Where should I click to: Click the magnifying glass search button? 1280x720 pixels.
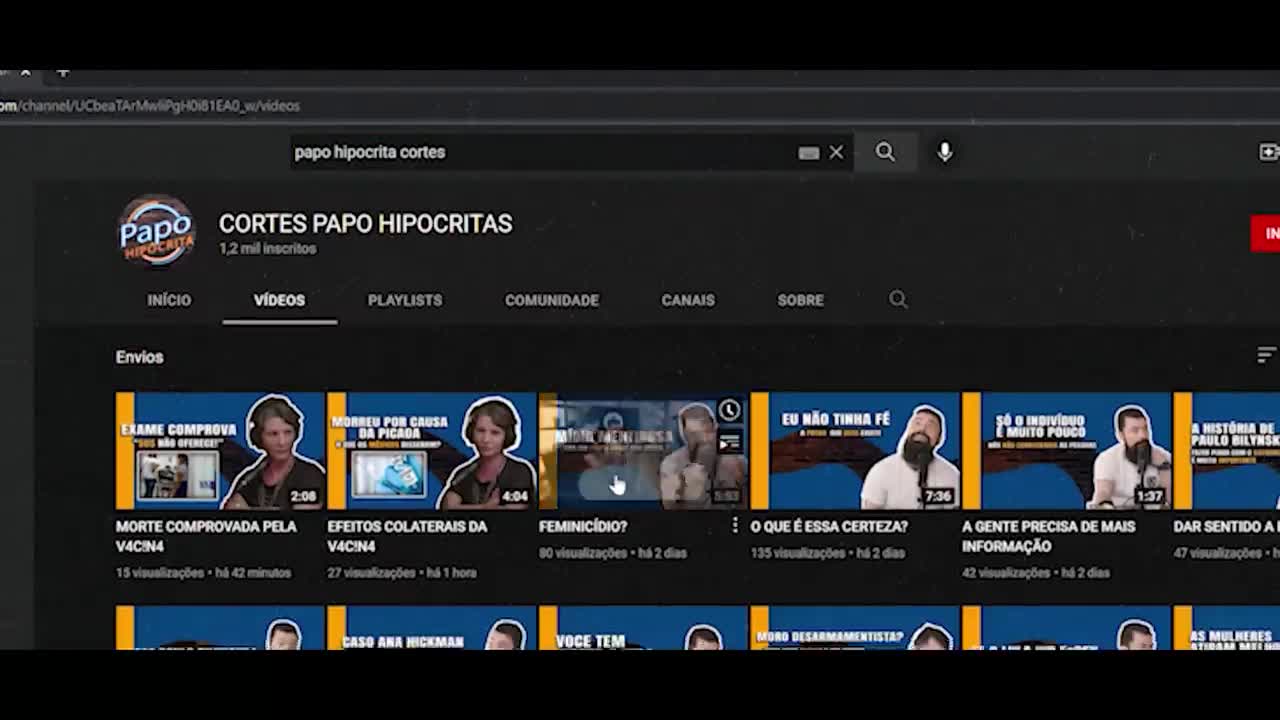885,152
